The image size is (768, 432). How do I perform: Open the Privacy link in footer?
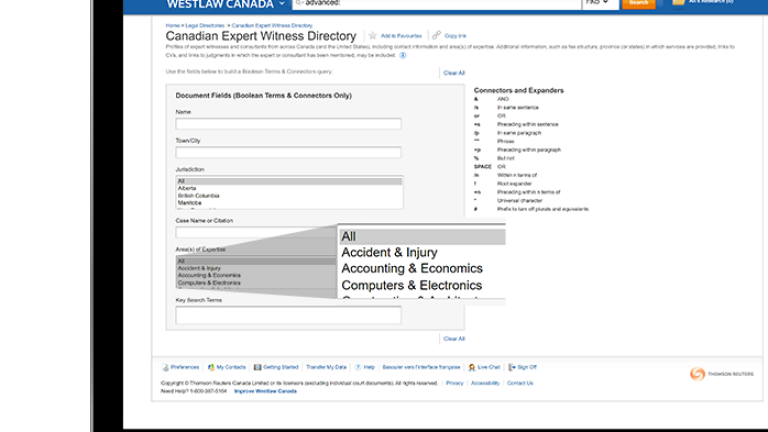pos(455,384)
